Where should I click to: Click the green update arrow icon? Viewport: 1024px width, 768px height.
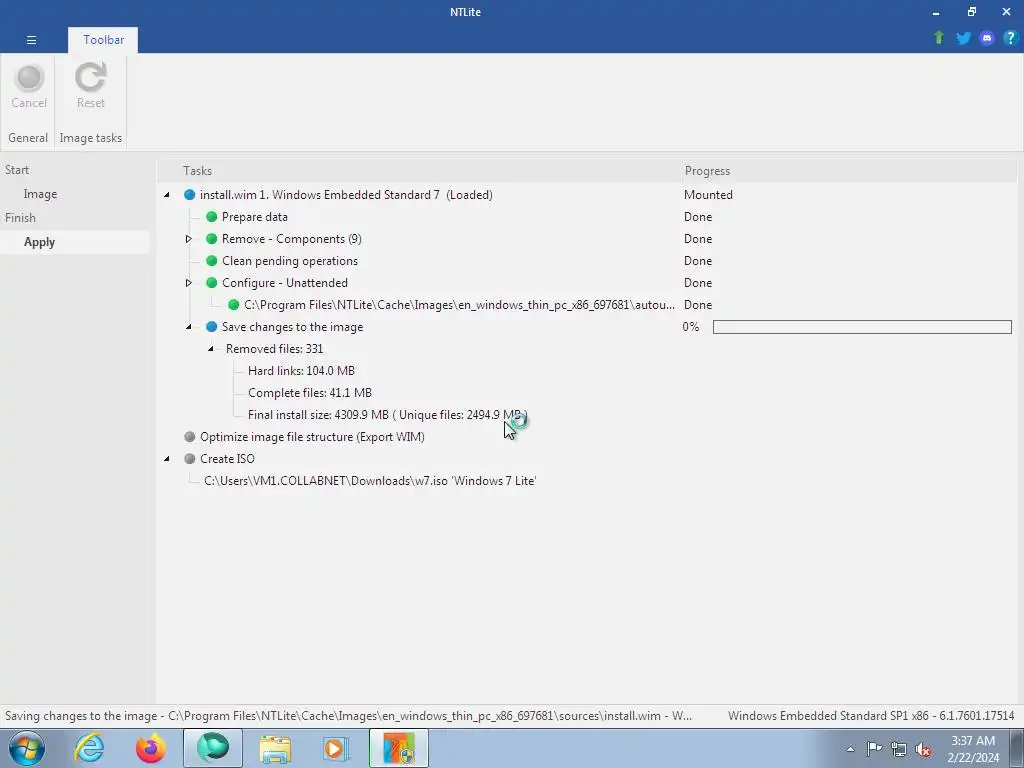(939, 38)
